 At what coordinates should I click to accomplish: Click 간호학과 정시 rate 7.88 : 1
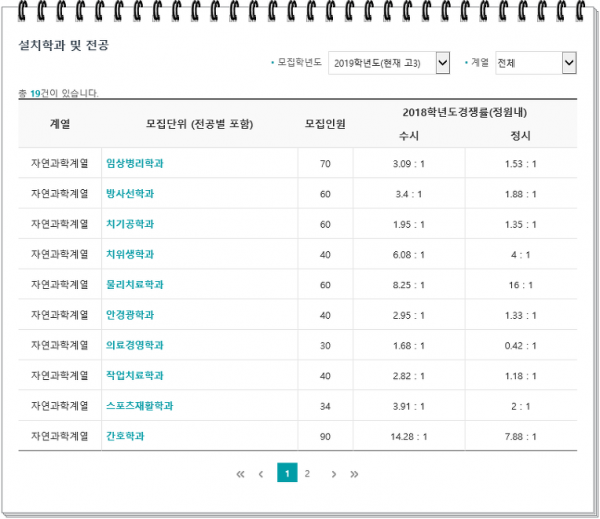point(520,437)
